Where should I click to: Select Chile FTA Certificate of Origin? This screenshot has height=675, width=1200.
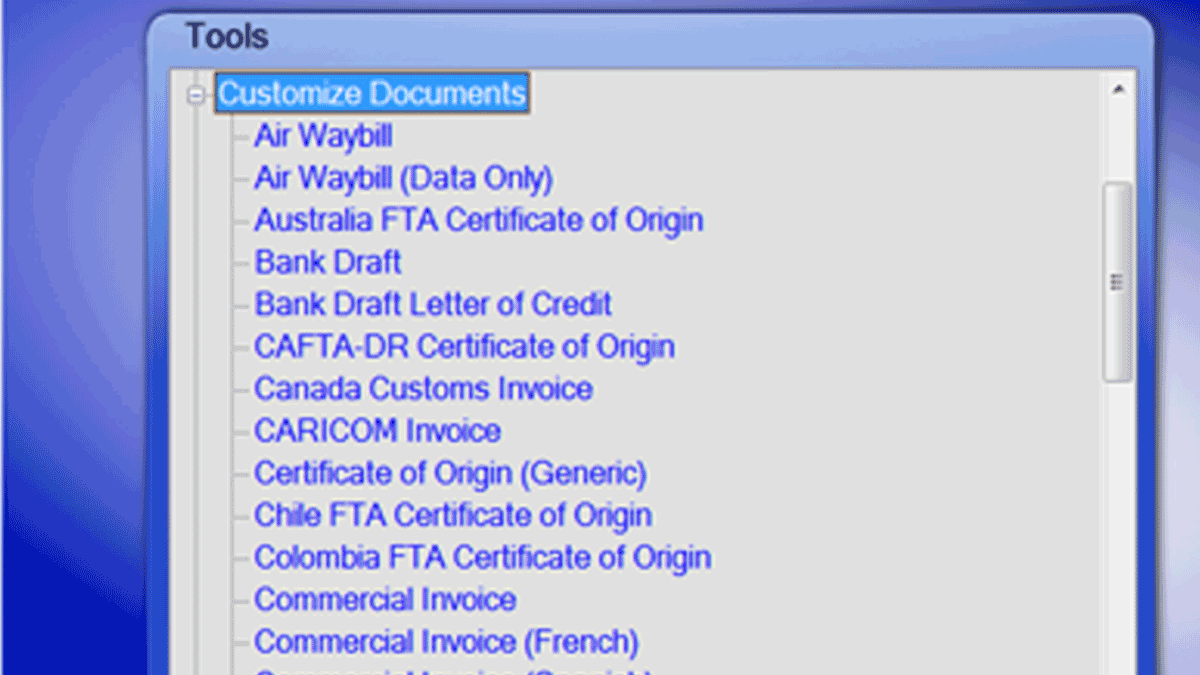[x=453, y=514]
